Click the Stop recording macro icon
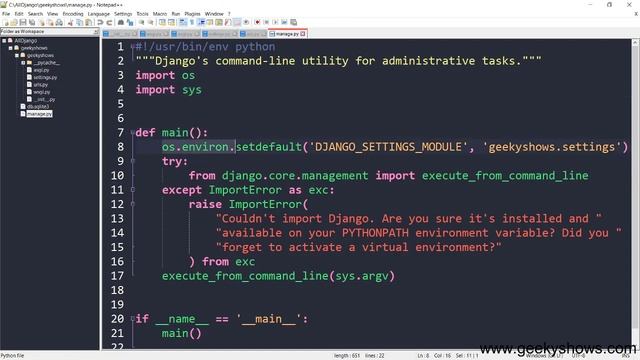Screen dimensions: 640x360 point(267,22)
